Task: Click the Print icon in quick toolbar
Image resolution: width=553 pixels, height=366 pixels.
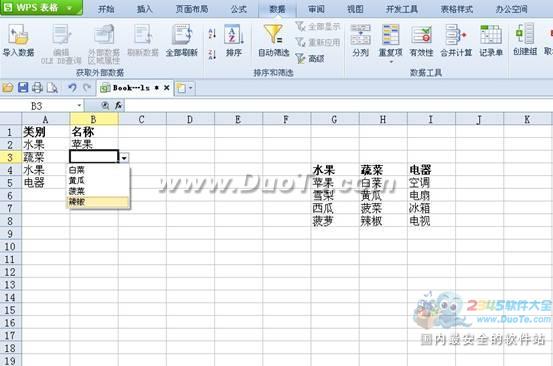Action: [37, 87]
